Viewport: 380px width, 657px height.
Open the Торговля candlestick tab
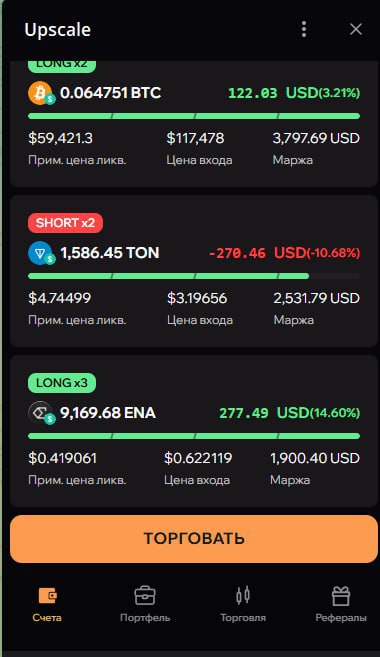click(x=243, y=605)
